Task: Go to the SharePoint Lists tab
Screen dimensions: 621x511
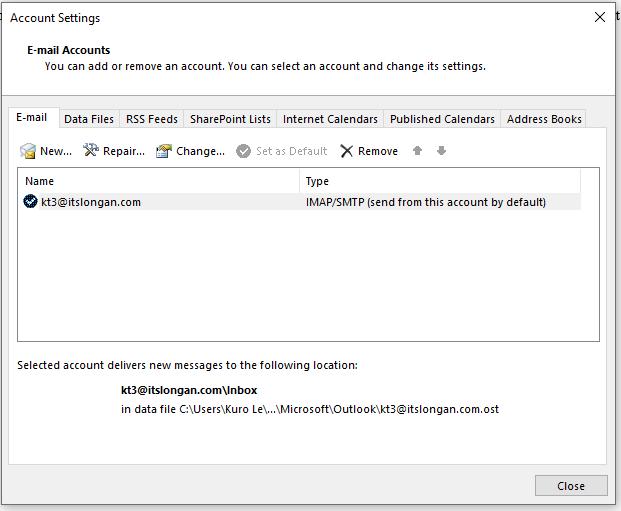Action: tap(230, 119)
